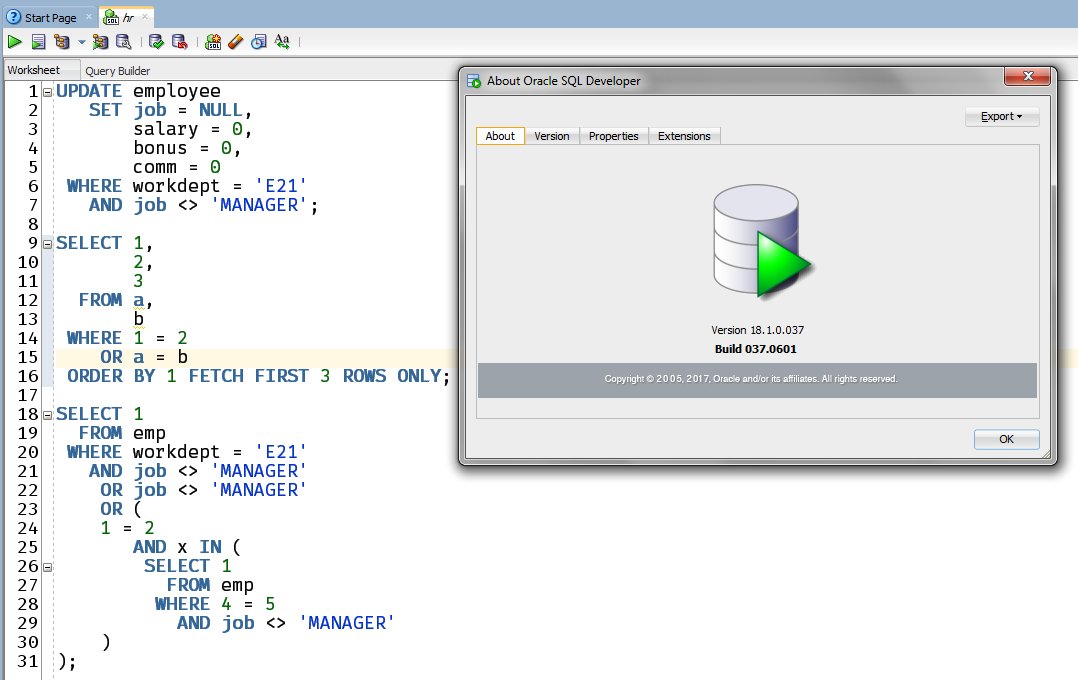Click the 'Version 18.1.0.037' text
This screenshot has width=1078, height=680.
point(757,330)
